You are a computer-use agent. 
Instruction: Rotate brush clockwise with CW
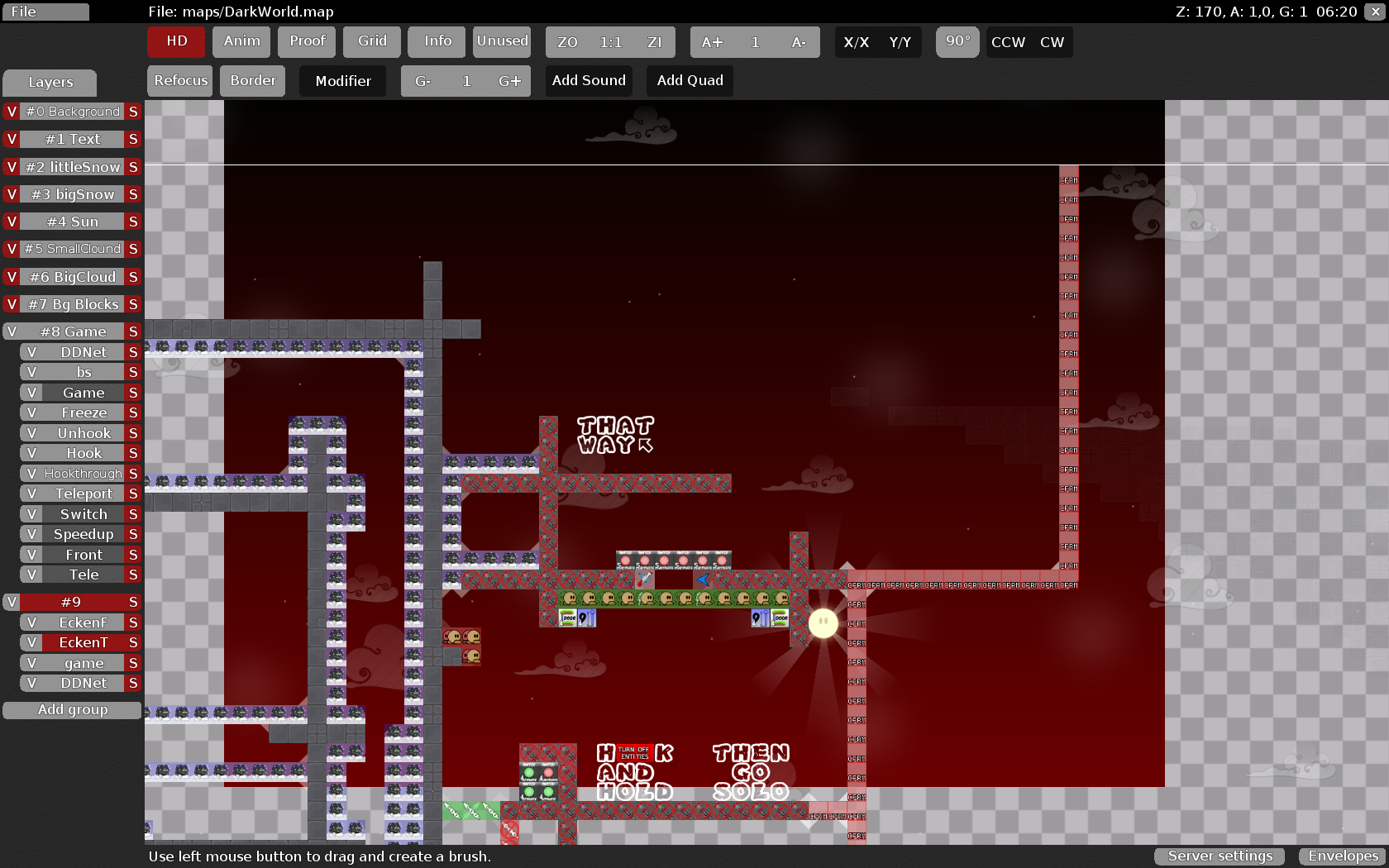pyautogui.click(x=1052, y=42)
